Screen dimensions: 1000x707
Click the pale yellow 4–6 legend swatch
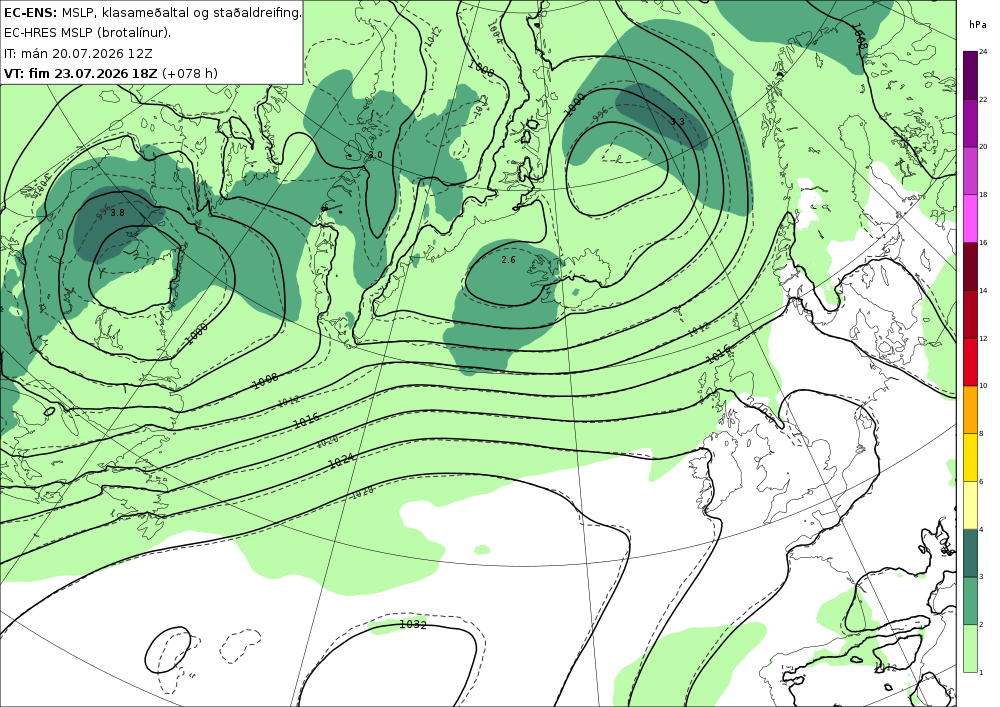970,506
